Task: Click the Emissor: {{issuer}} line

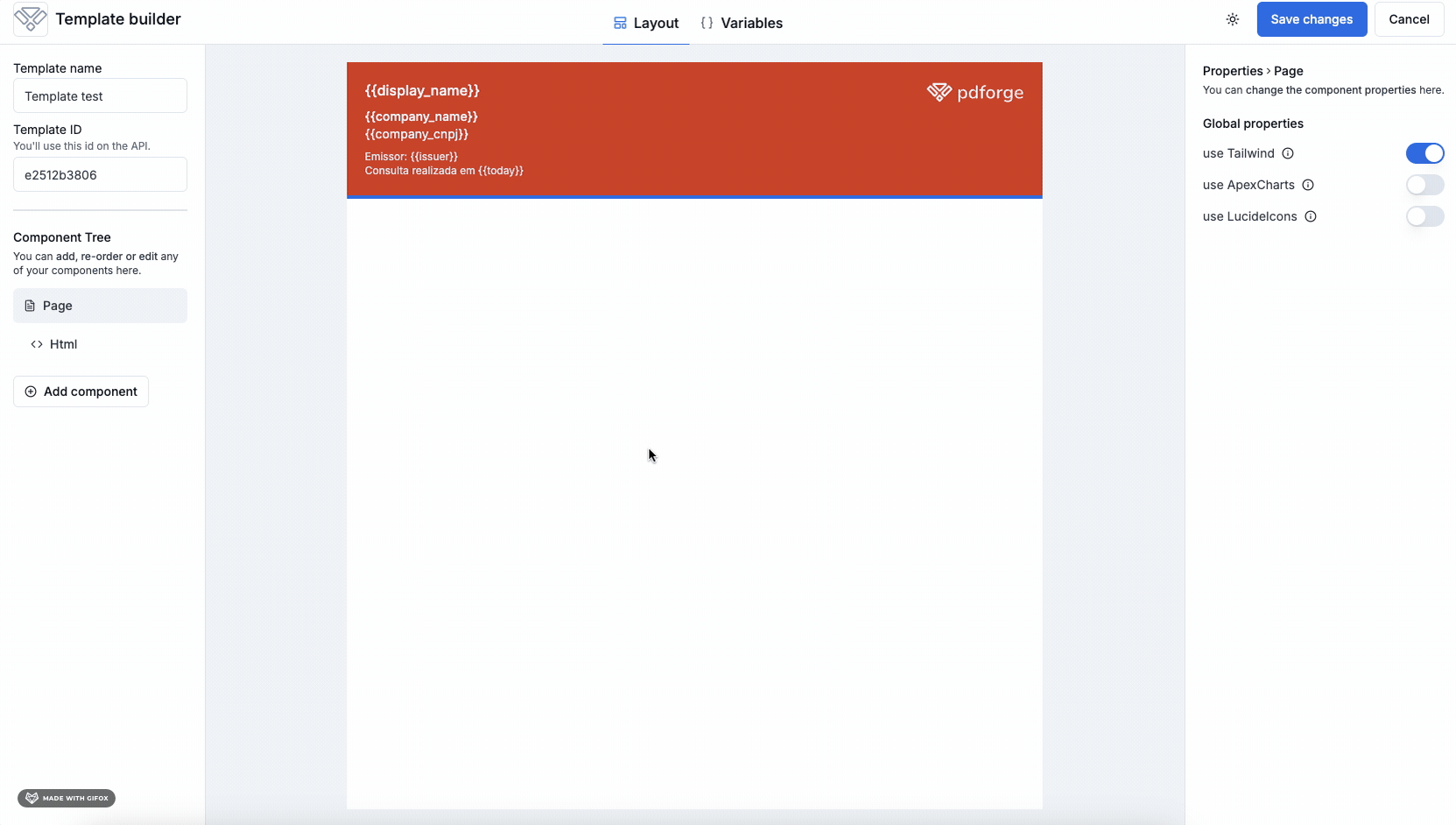Action: pos(411,157)
